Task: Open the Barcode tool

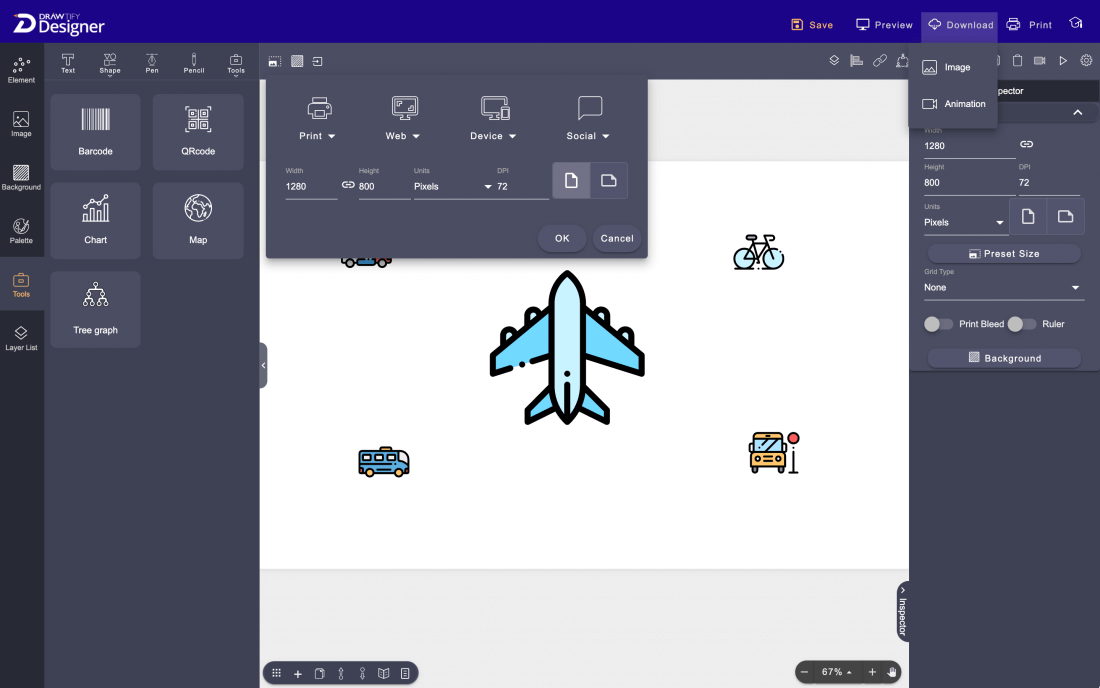Action: (95, 132)
